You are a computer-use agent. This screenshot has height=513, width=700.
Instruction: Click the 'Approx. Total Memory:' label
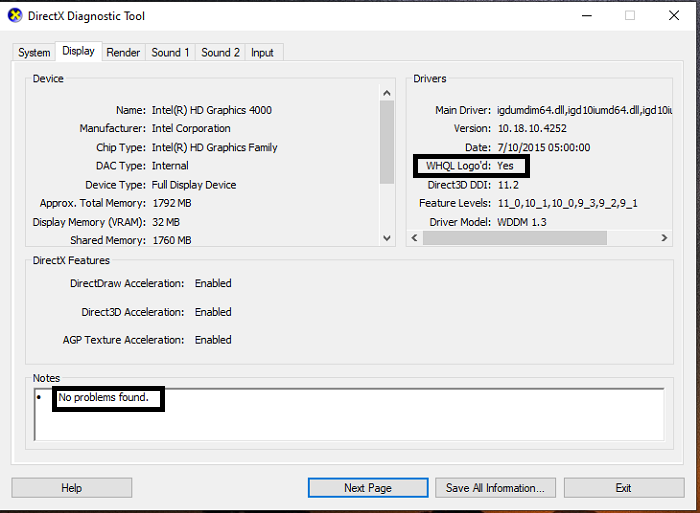pos(92,203)
